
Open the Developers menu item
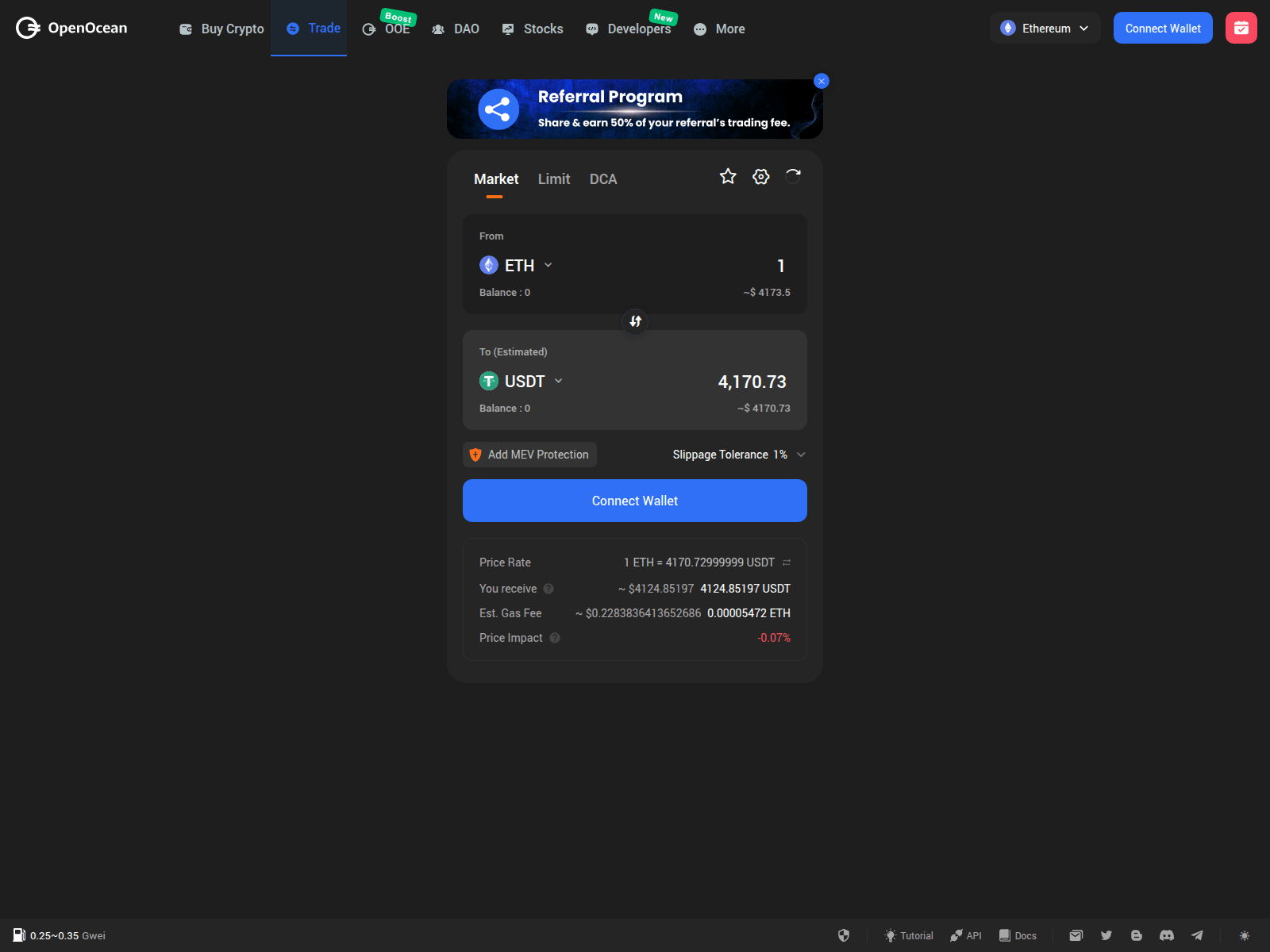628,29
